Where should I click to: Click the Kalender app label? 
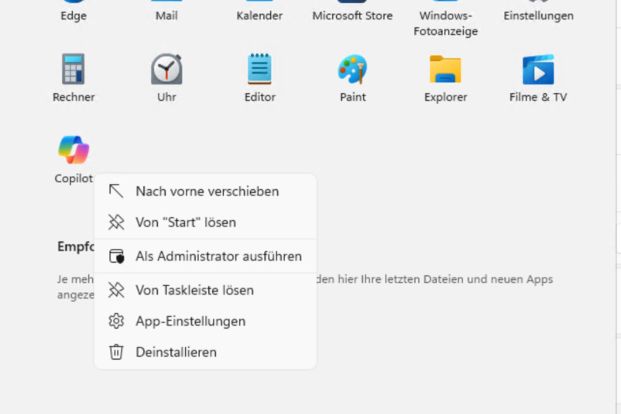pyautogui.click(x=259, y=16)
